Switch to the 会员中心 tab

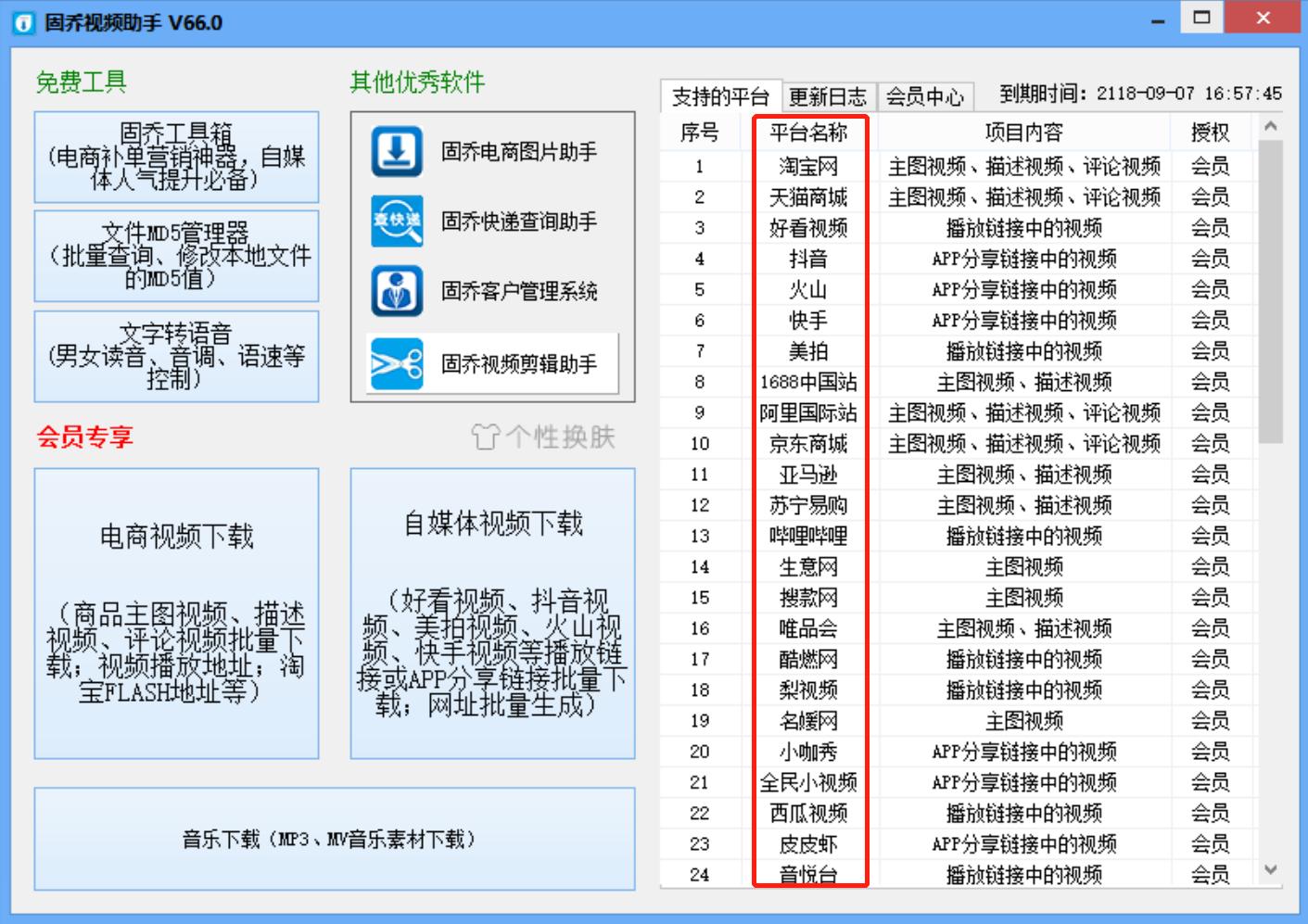[x=925, y=96]
